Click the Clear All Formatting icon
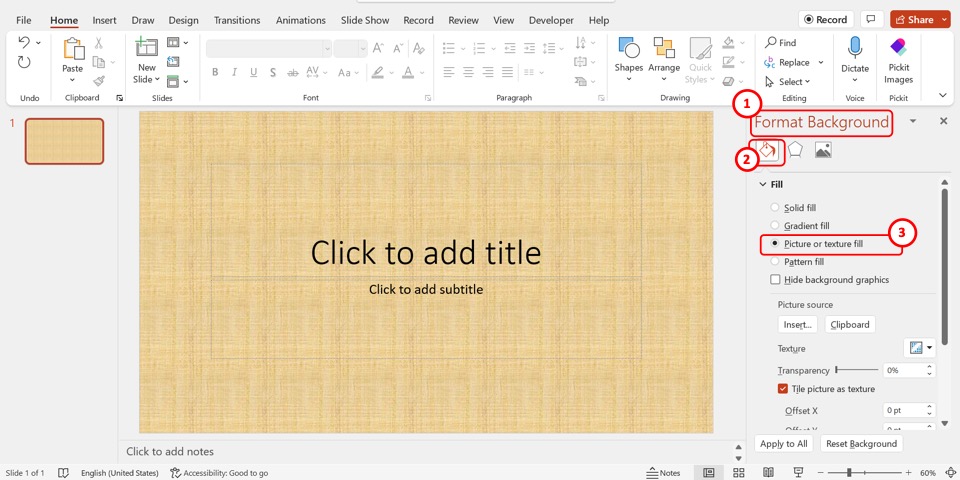This screenshot has height=480, width=960. (x=419, y=48)
